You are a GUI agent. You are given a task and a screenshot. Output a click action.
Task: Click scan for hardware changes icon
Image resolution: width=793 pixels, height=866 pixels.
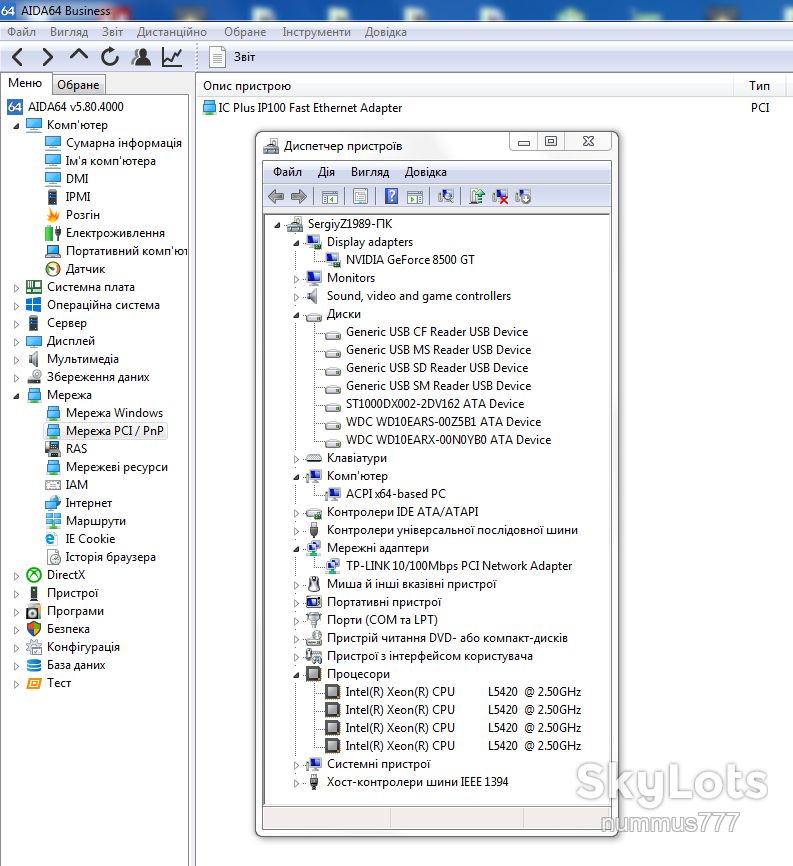(445, 196)
